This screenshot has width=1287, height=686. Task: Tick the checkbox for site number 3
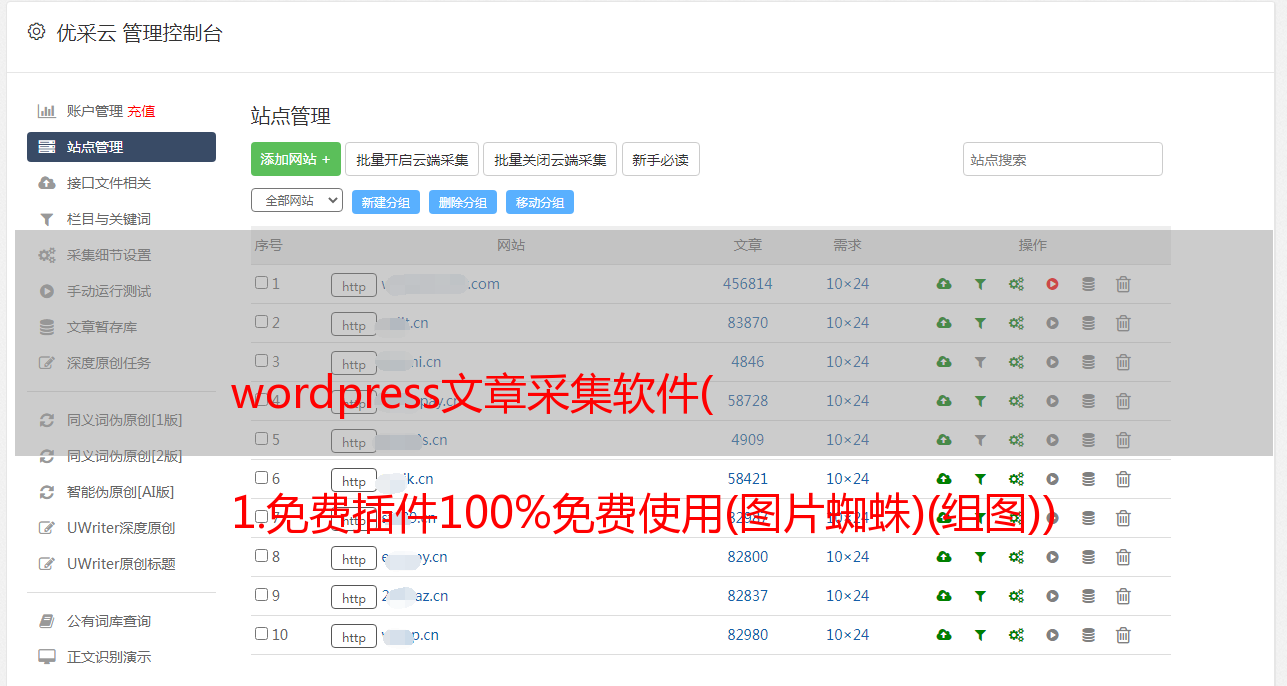click(x=261, y=361)
